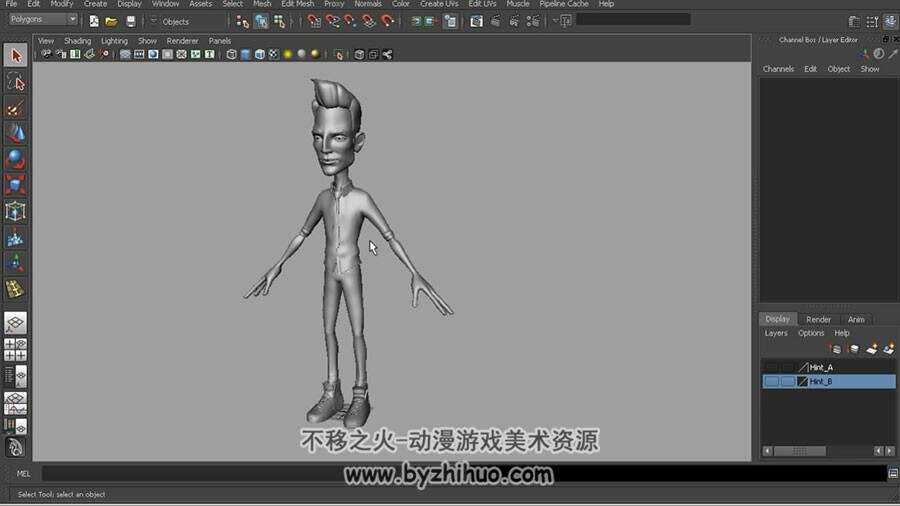Open the Objects selection mask dropdown

pos(187,22)
